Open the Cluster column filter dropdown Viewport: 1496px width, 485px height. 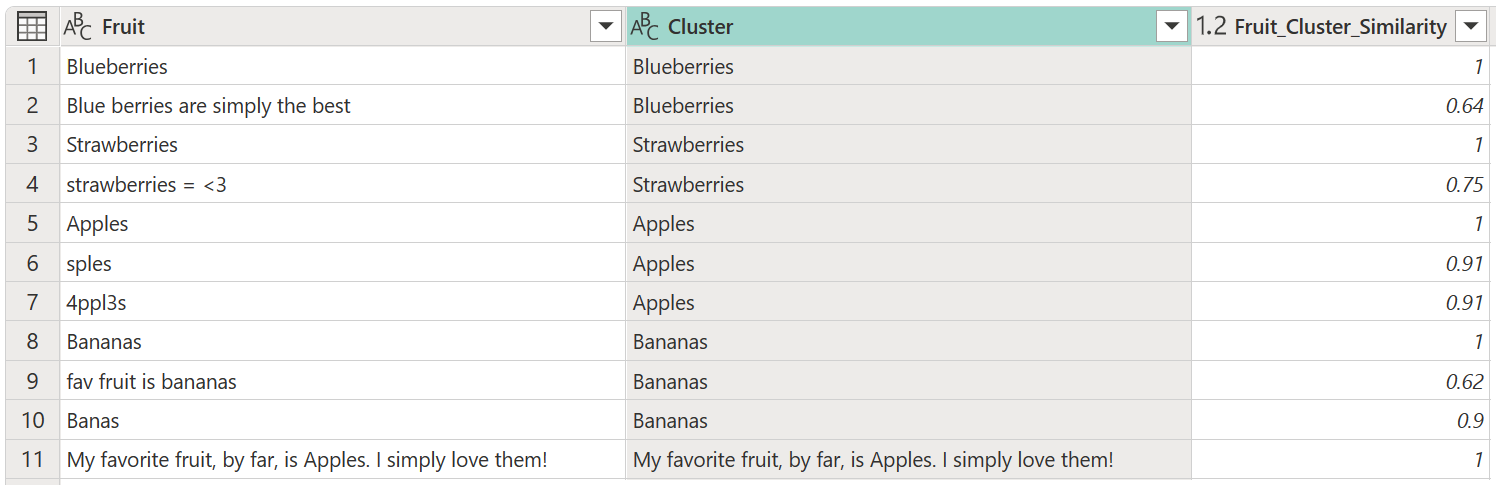pos(1172,27)
